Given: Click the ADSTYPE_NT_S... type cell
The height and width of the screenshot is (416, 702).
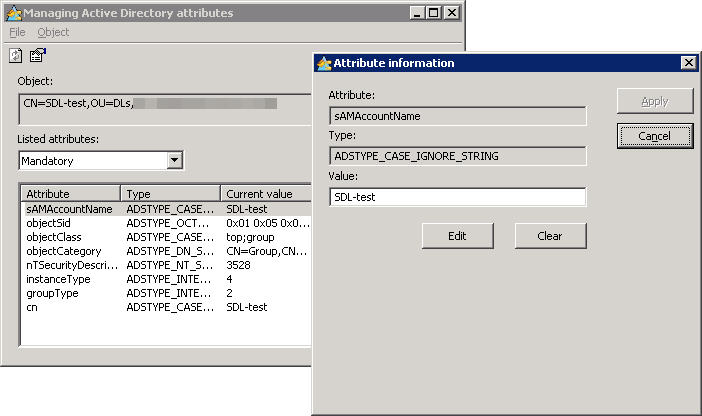Looking at the screenshot, I should coord(170,265).
